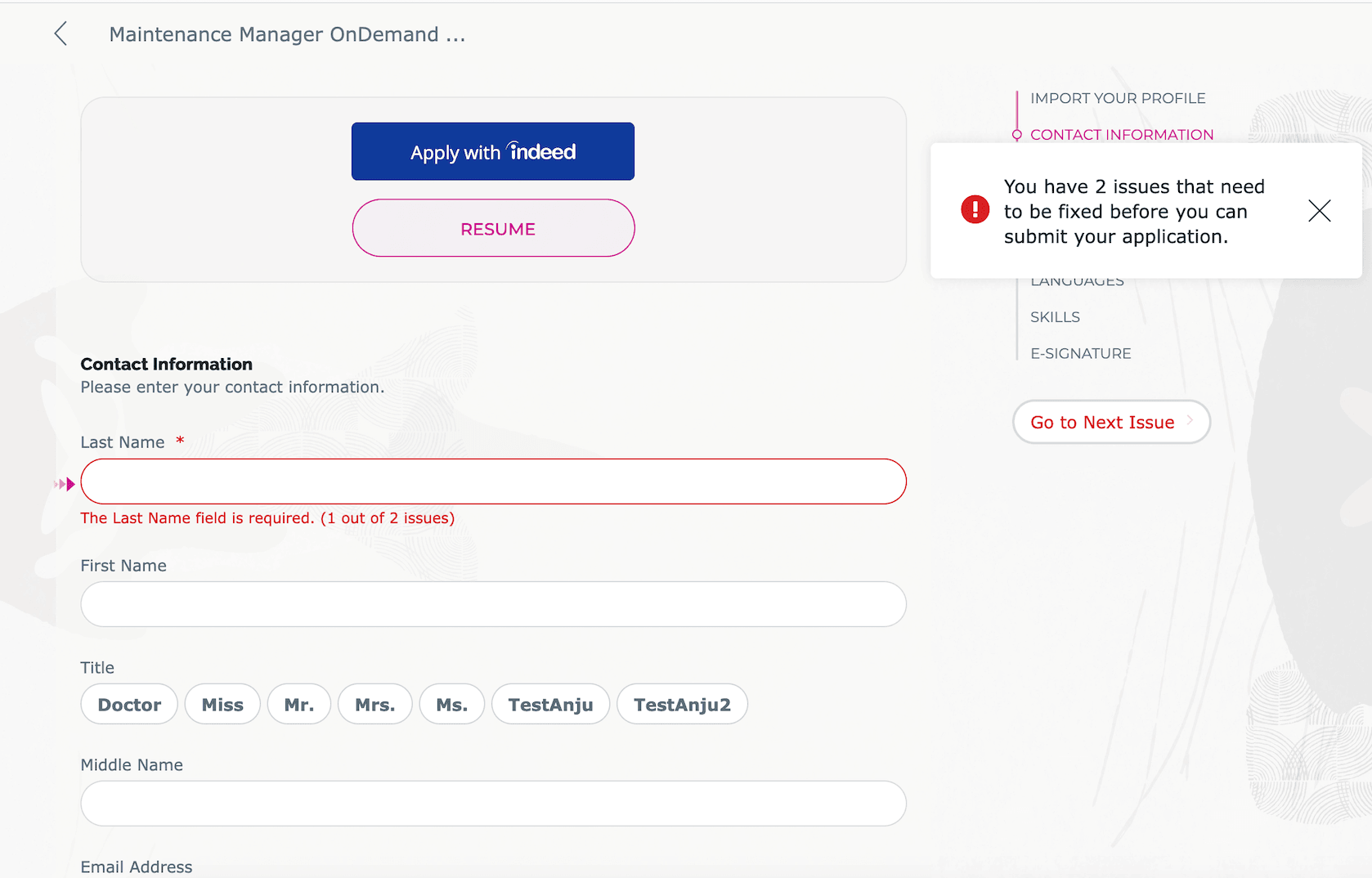Select the Mr. title option
Viewport: 1372px width, 878px height.
click(299, 704)
